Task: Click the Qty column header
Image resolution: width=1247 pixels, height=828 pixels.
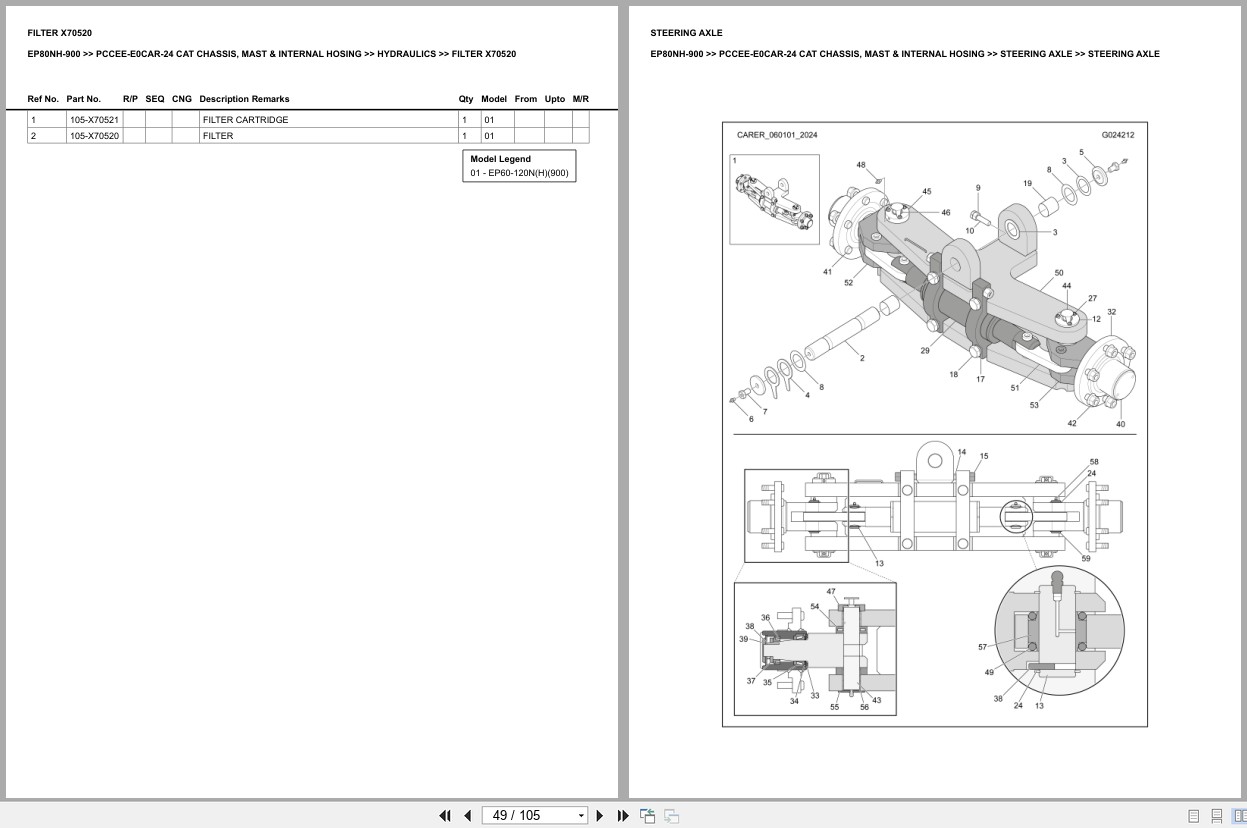Action: pos(466,99)
